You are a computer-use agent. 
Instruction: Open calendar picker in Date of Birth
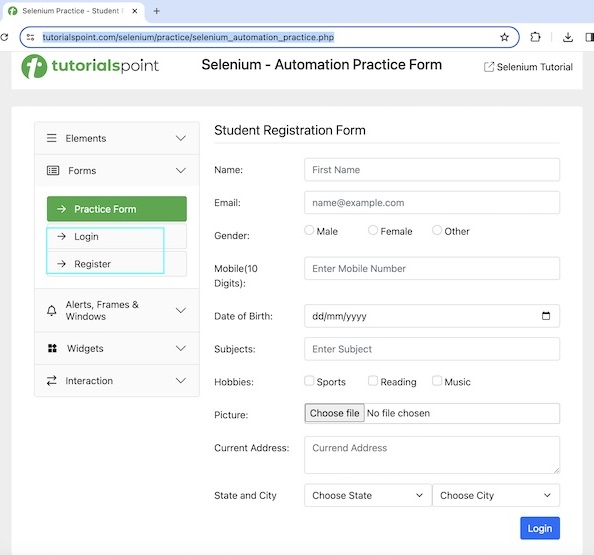coord(546,316)
